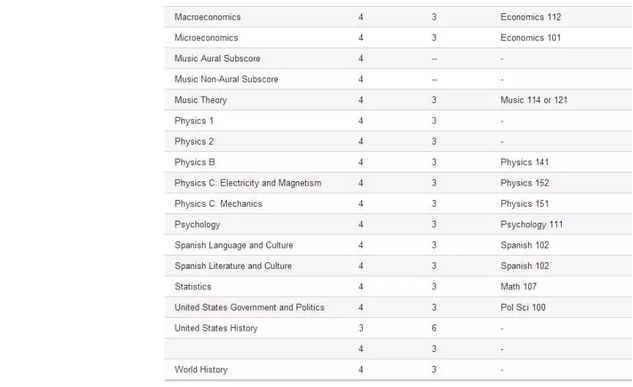Click the Microeconomics exam name
Image resolution: width=633 pixels, height=387 pixels.
click(x=206, y=38)
